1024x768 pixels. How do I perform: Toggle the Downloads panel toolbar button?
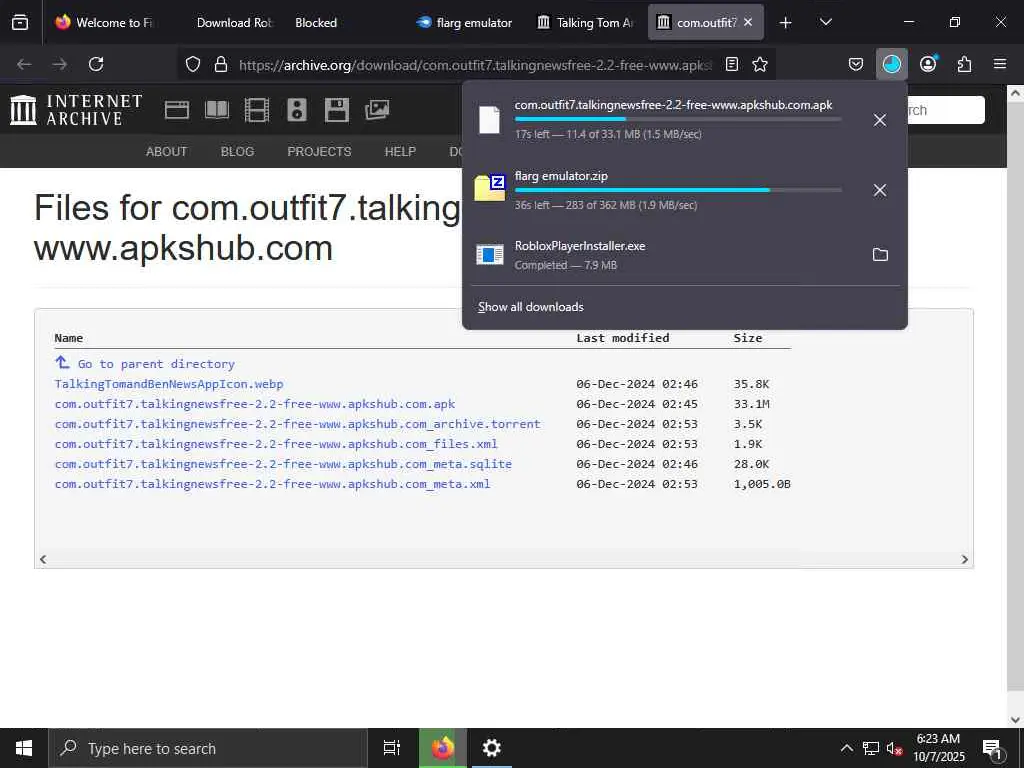891,64
